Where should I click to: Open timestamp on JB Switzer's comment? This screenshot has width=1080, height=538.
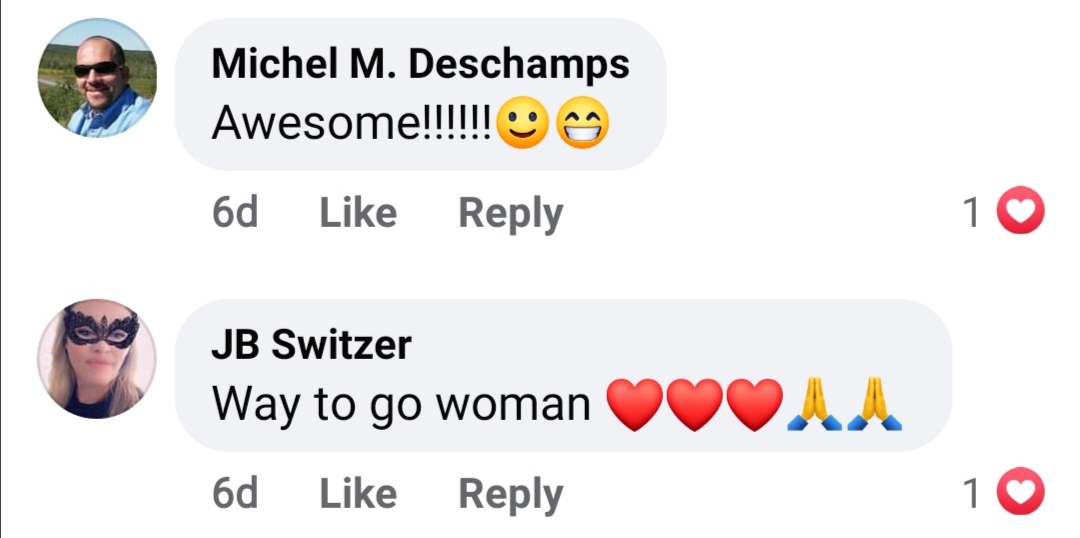point(235,494)
